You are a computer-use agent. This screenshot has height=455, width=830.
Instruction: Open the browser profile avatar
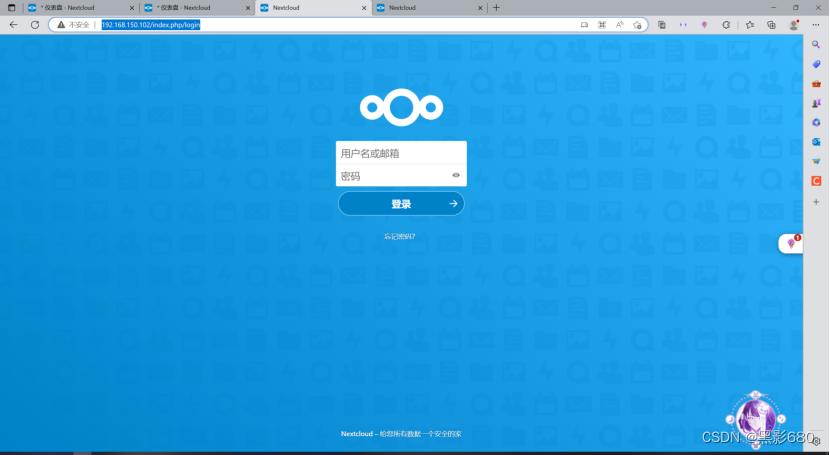(x=793, y=25)
